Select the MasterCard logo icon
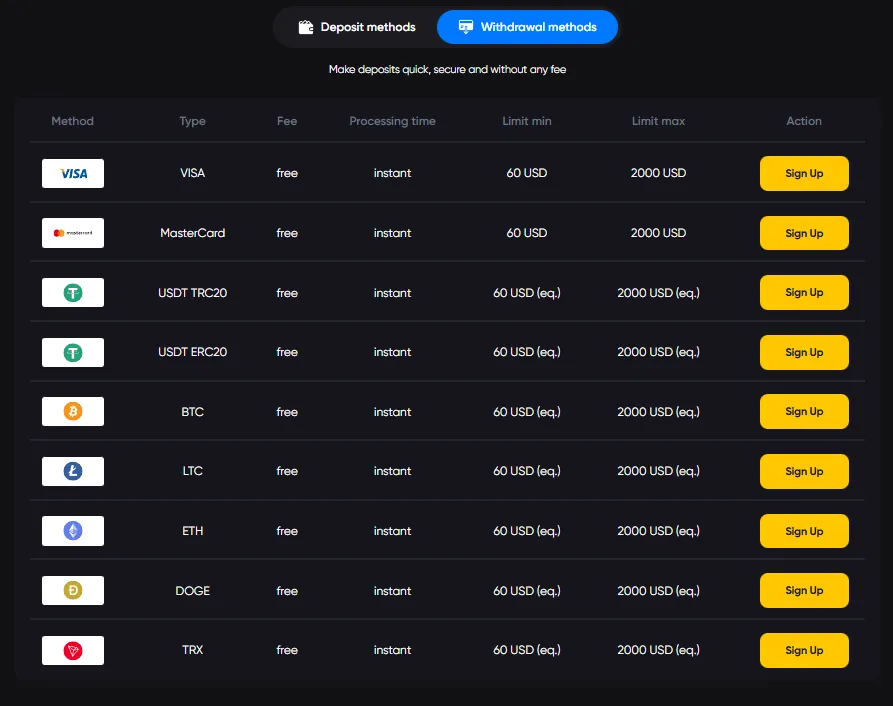The height and width of the screenshot is (706, 893). [72, 233]
